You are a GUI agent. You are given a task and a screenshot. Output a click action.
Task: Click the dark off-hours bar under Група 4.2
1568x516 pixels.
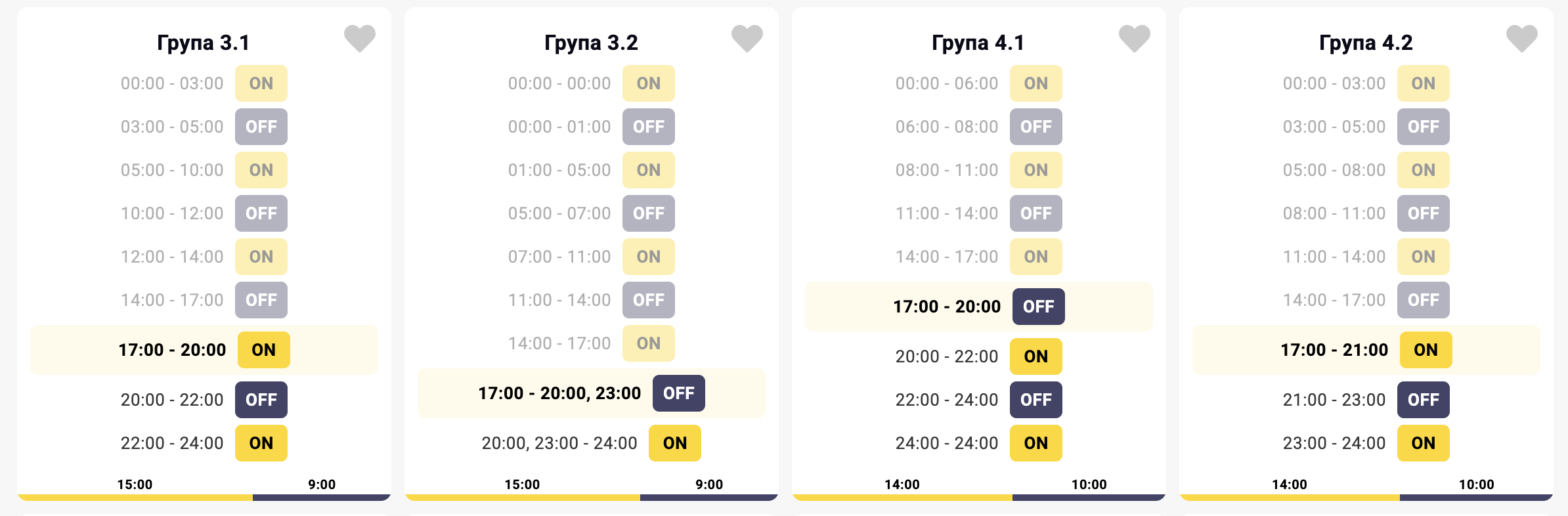(x=1476, y=498)
